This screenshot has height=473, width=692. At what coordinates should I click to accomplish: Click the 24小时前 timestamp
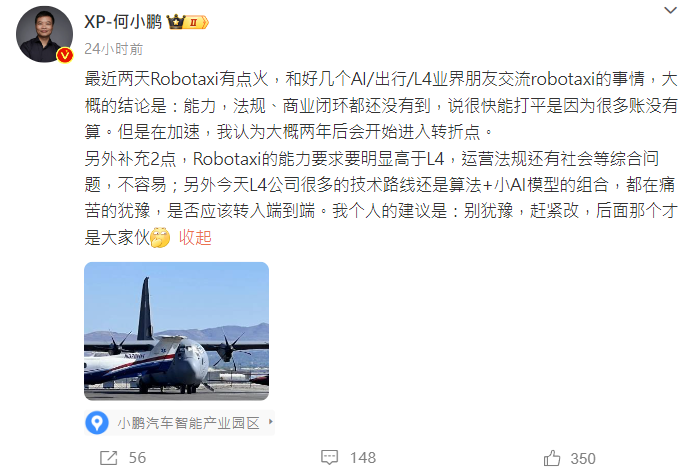(113, 49)
